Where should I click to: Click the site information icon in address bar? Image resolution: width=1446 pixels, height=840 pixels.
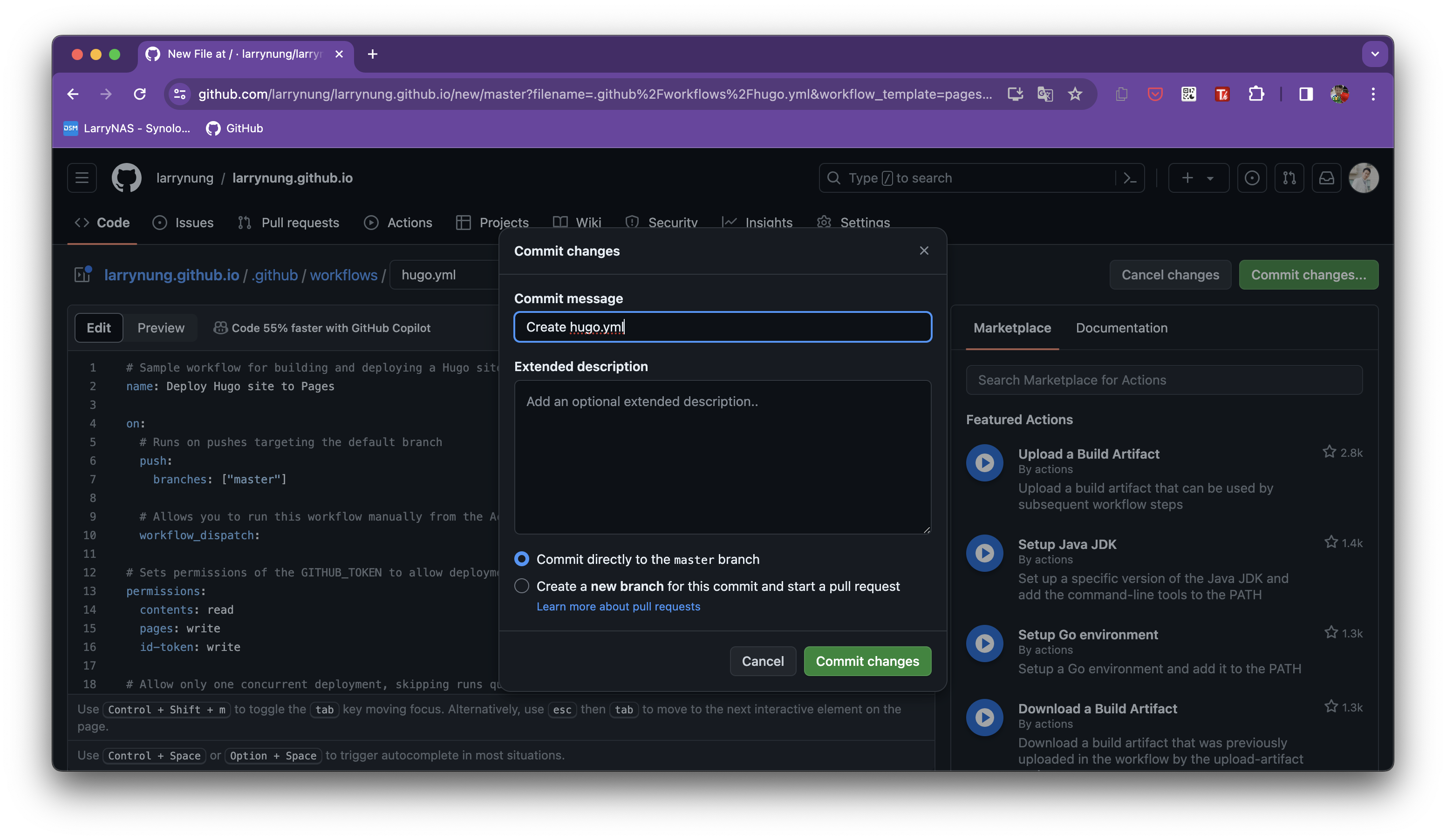180,94
